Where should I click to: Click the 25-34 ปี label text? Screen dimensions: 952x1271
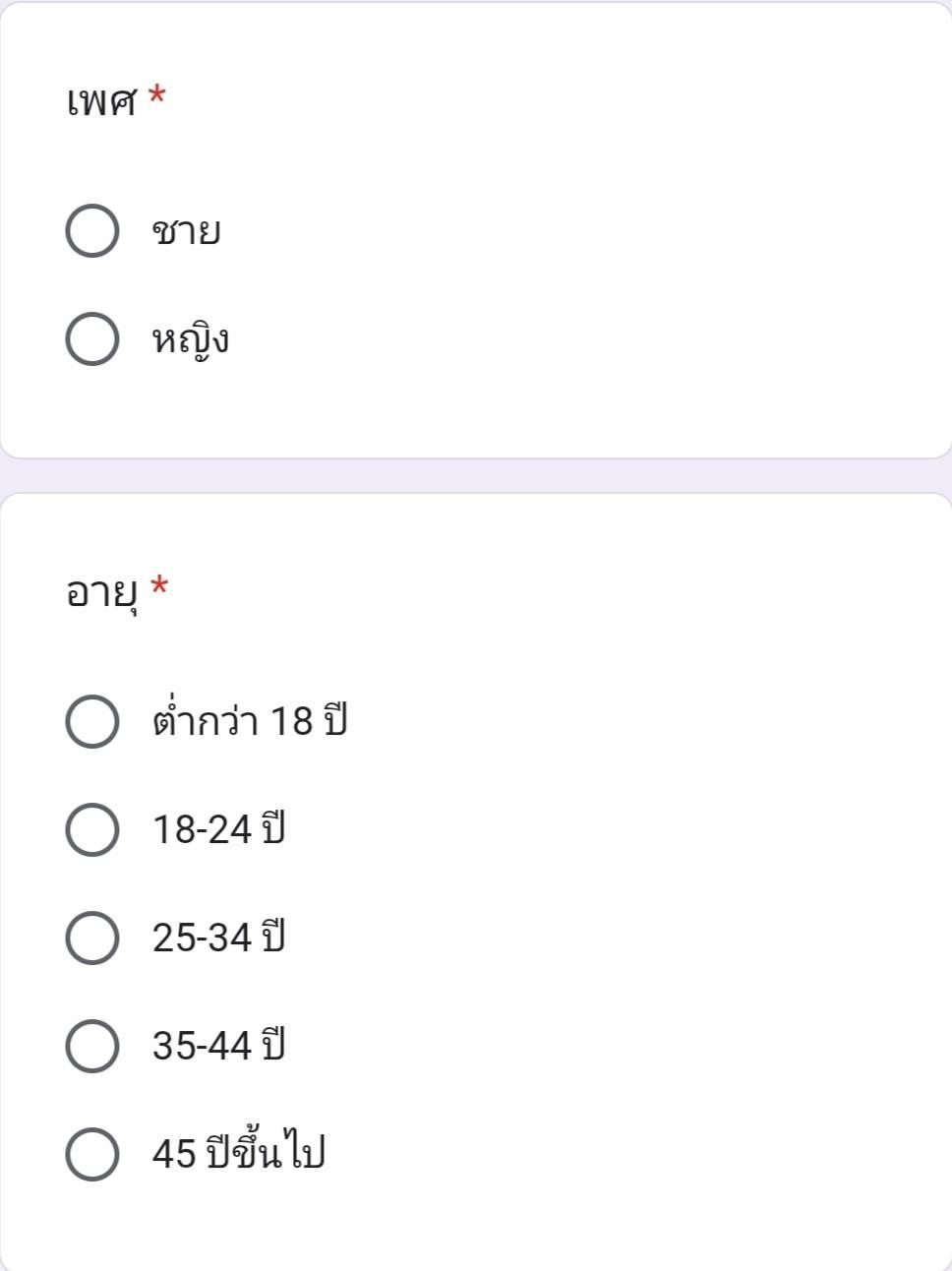pos(218,937)
